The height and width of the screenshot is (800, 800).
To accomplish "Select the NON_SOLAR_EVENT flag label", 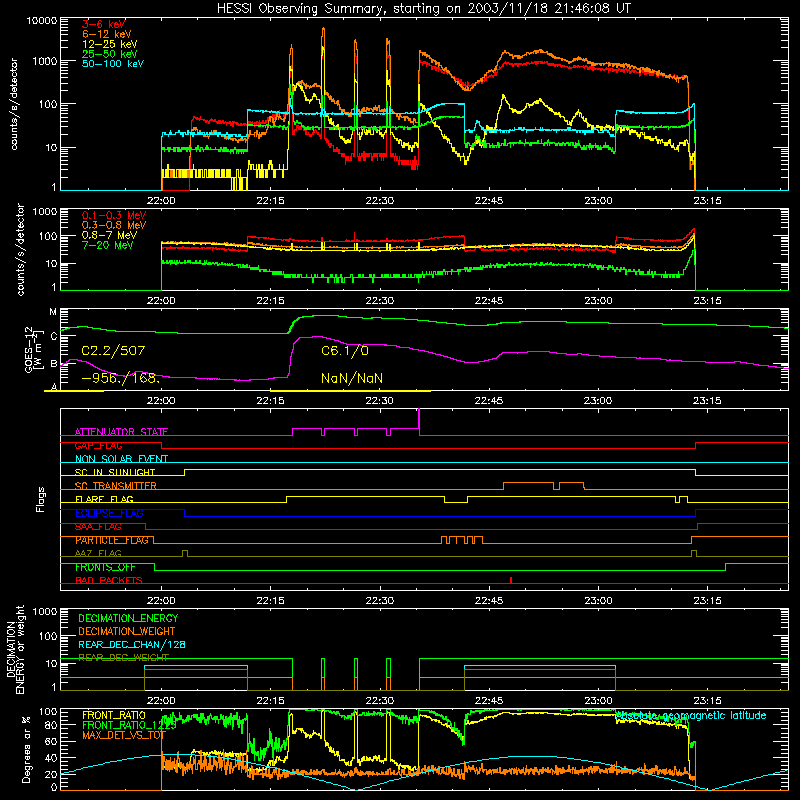I will [x=121, y=459].
